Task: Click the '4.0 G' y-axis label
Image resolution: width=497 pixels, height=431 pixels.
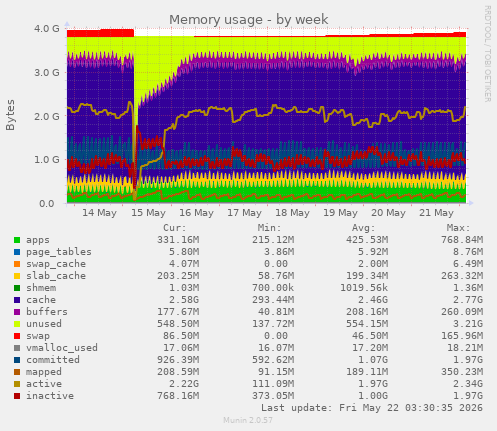Action: [47, 29]
